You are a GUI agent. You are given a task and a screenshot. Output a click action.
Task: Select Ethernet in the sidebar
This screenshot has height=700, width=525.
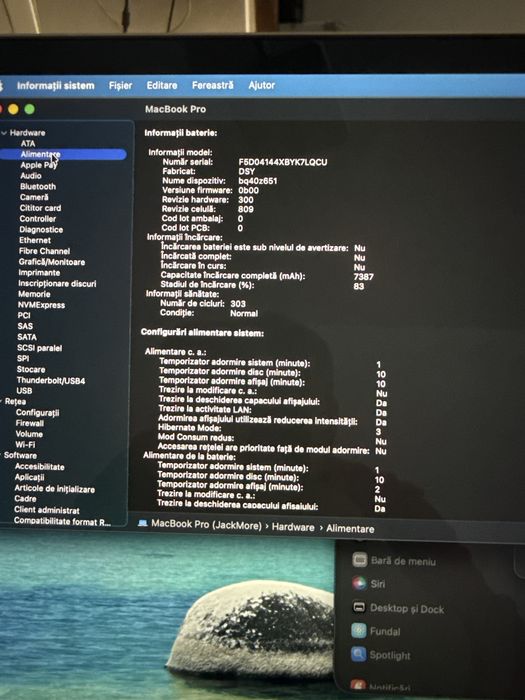(35, 240)
